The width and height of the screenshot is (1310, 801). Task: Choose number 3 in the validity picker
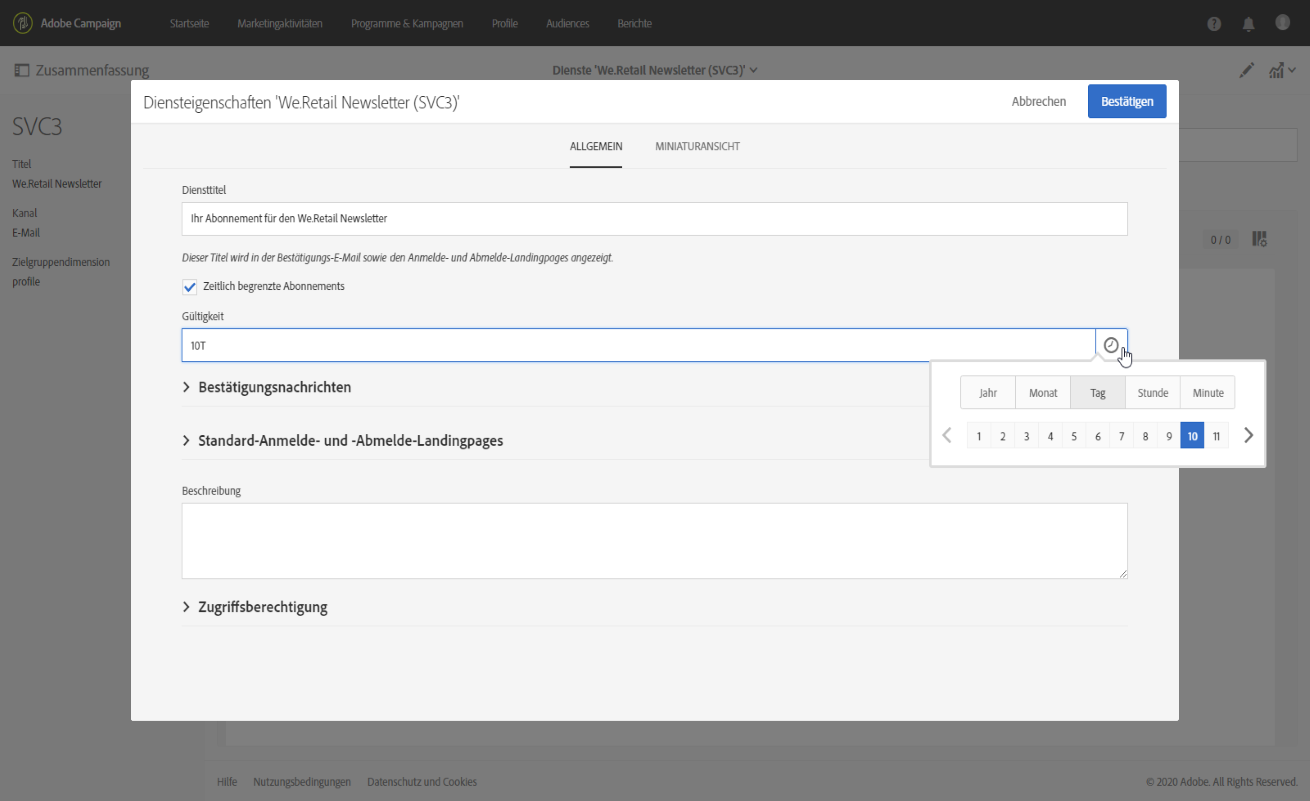(x=1027, y=436)
